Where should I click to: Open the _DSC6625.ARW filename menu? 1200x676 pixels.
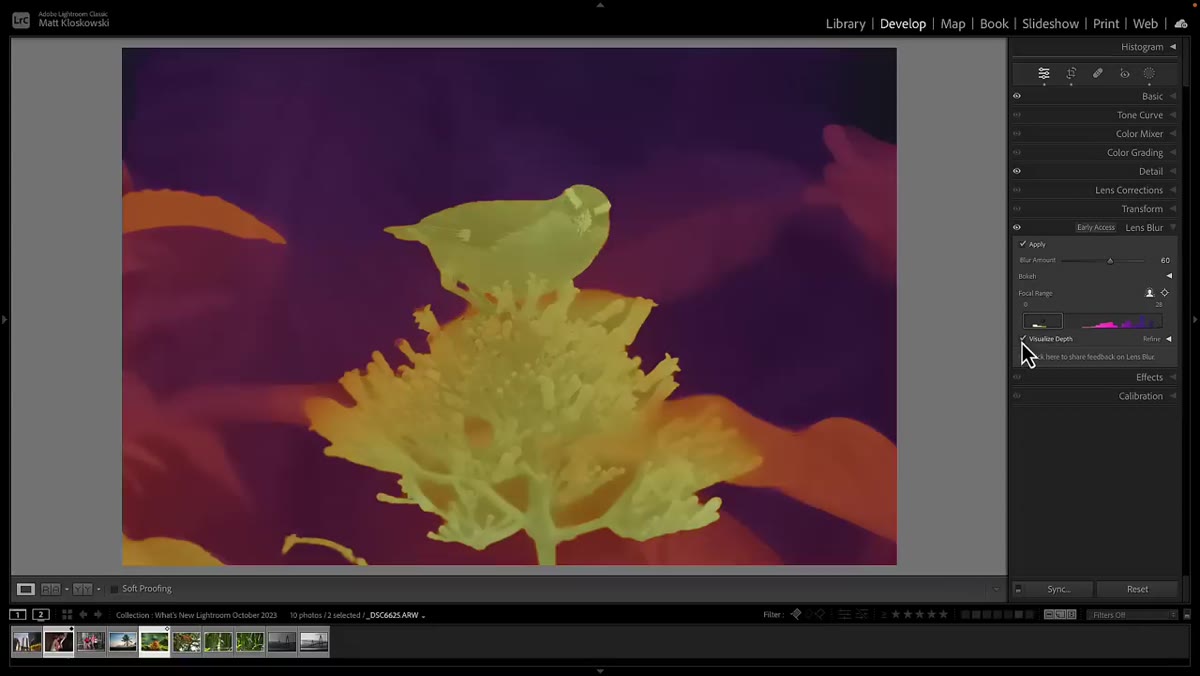(x=396, y=615)
